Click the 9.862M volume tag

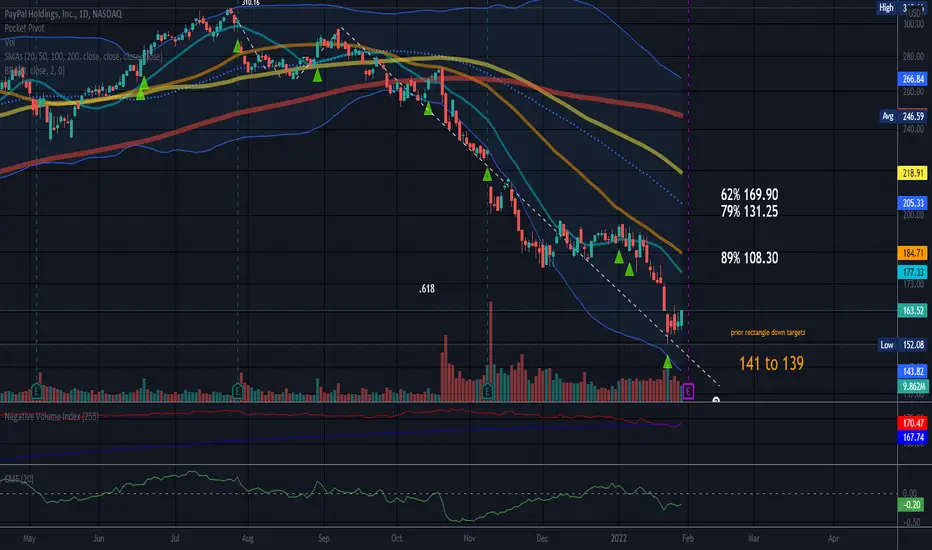point(913,386)
